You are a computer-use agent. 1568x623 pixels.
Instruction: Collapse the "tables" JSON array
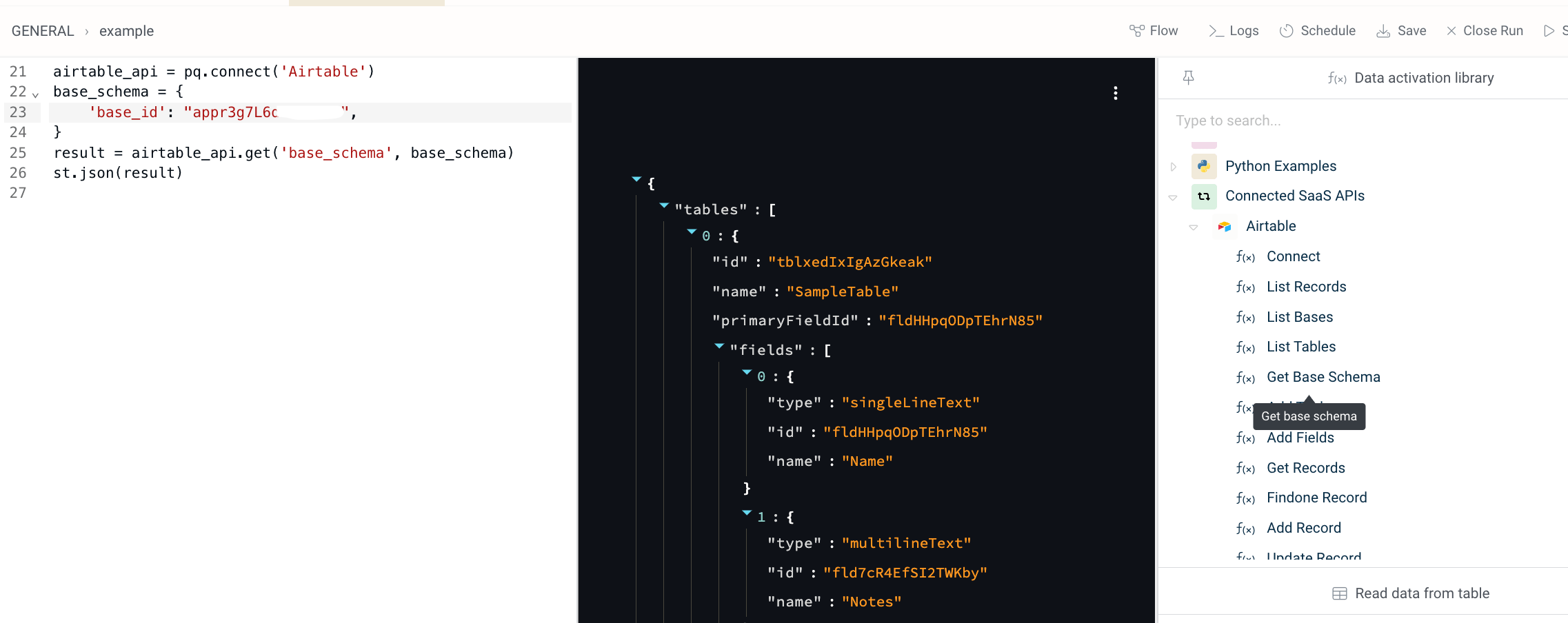point(664,205)
